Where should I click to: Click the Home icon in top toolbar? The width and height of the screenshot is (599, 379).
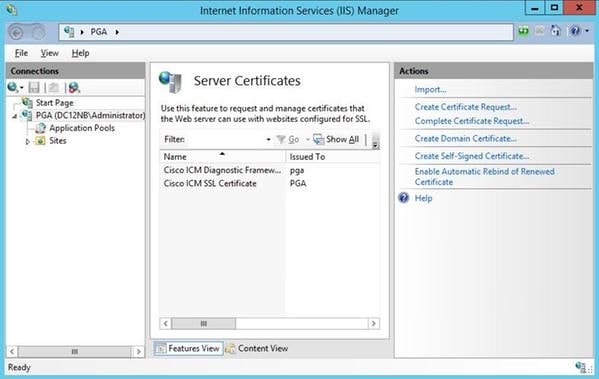(556, 31)
